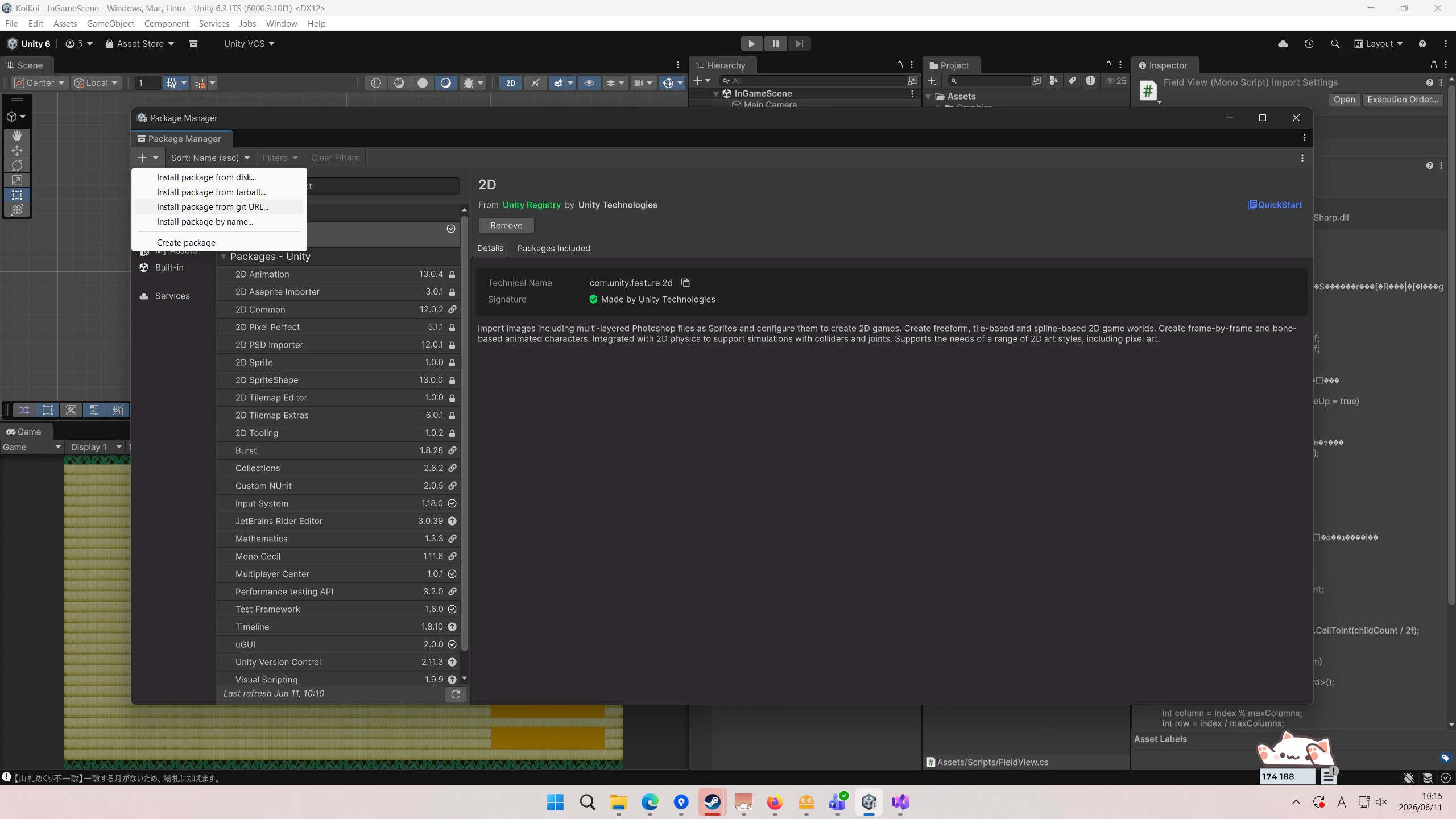This screenshot has width=1456, height=819.
Task: Open the Package Manager toolbar shortcut icon
Action: click(193, 44)
